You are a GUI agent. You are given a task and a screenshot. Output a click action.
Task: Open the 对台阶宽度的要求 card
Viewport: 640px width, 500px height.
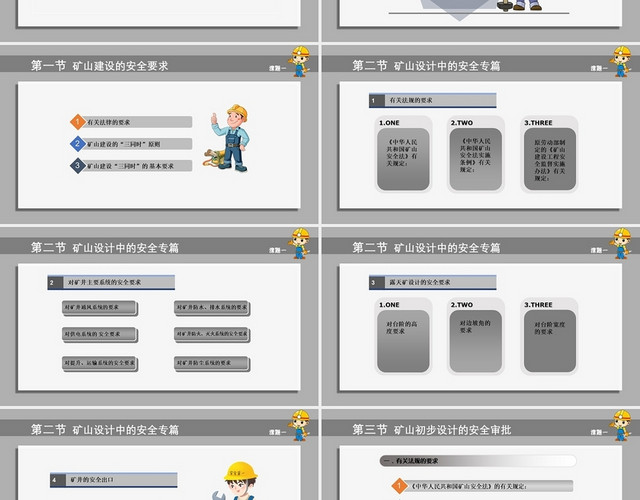pyautogui.click(x=550, y=341)
